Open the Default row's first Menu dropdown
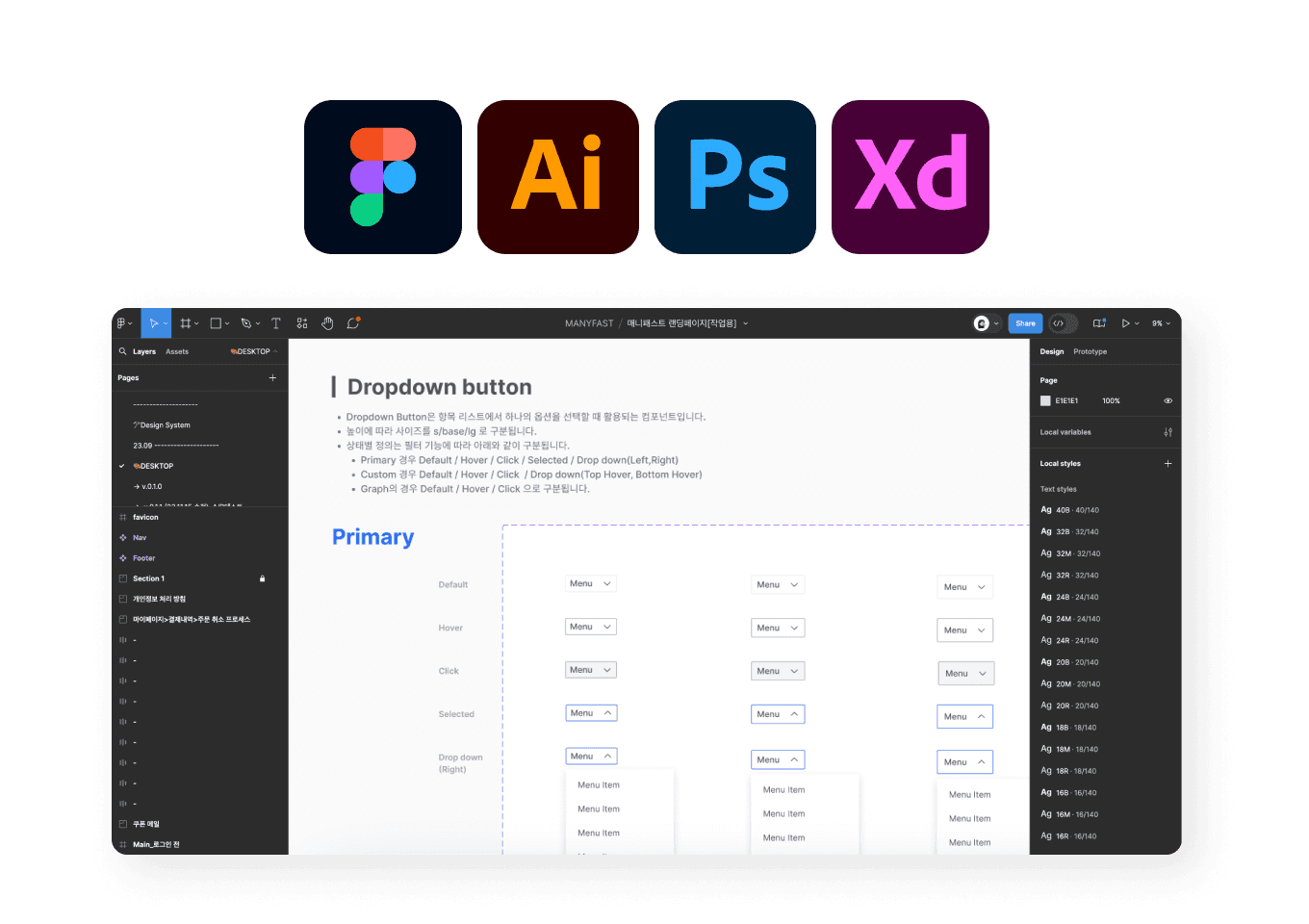The width and height of the screenshot is (1309, 924). tap(590, 583)
